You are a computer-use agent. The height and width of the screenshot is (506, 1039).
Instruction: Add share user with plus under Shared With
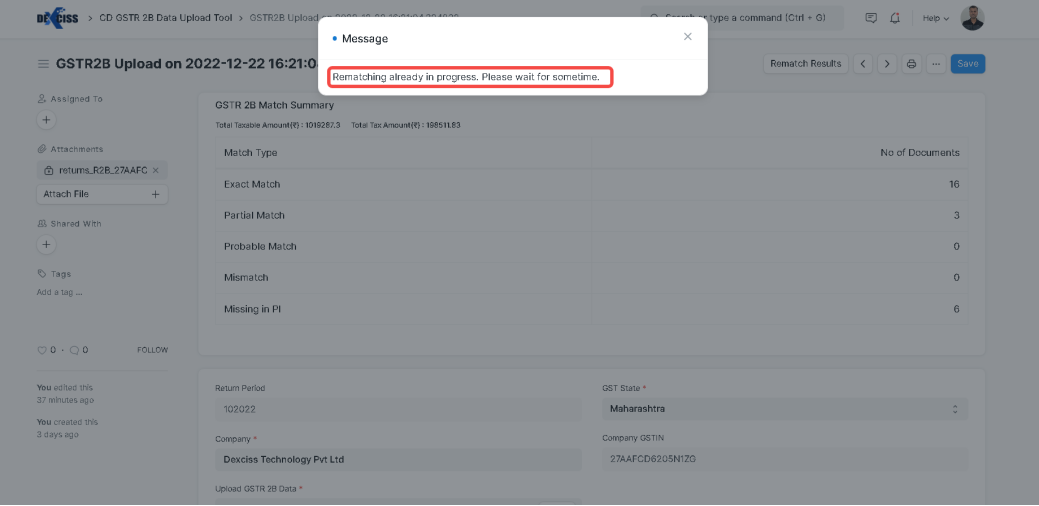45,244
